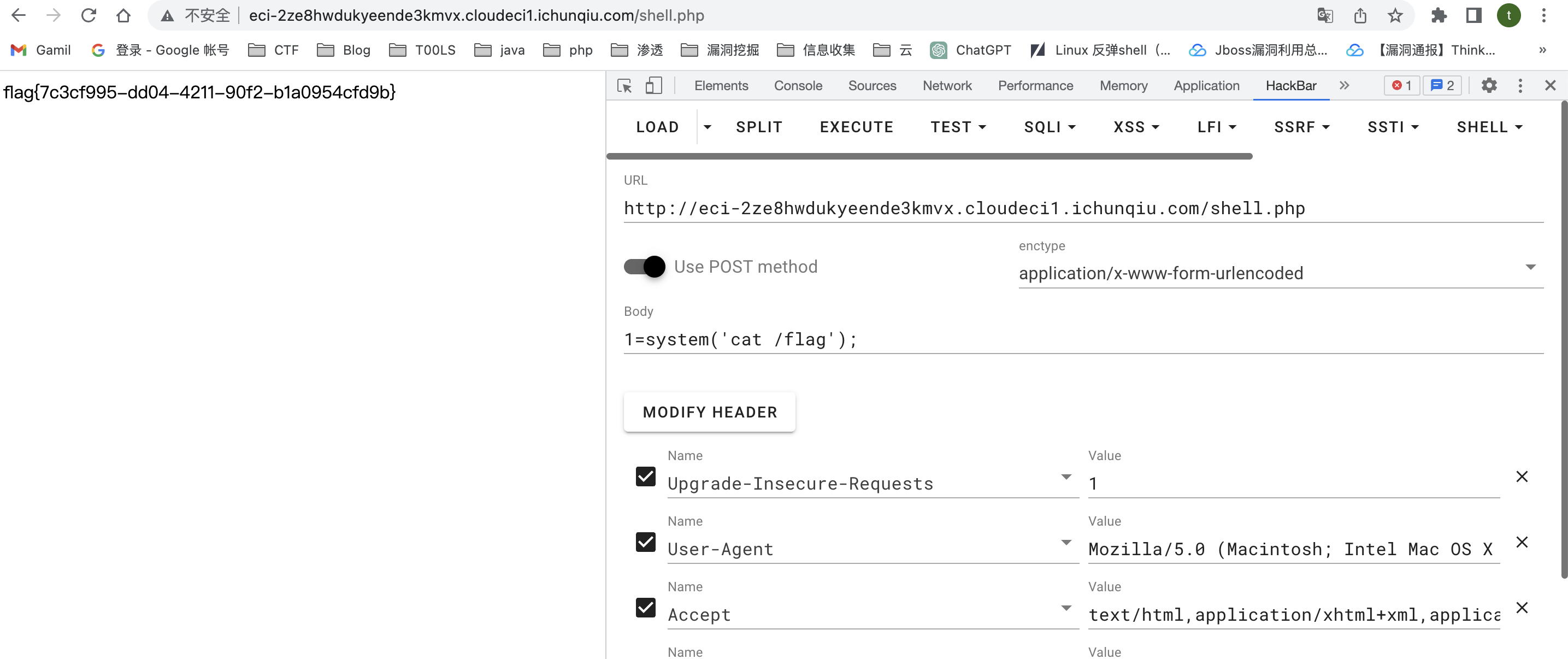
Task: Expand the LOAD dropdown arrow
Action: click(708, 127)
